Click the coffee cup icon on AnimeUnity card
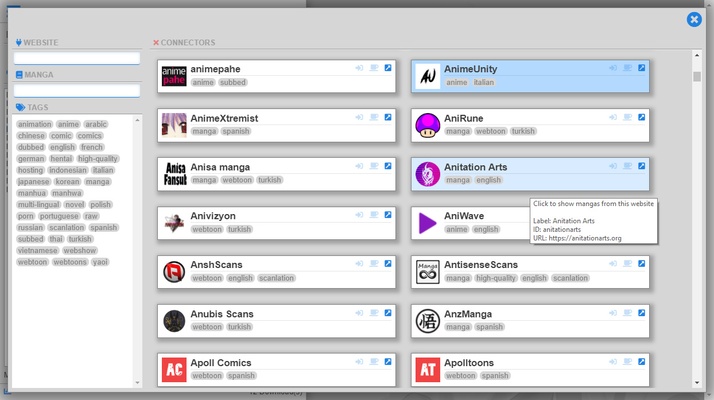The height and width of the screenshot is (400, 714). click(627, 68)
